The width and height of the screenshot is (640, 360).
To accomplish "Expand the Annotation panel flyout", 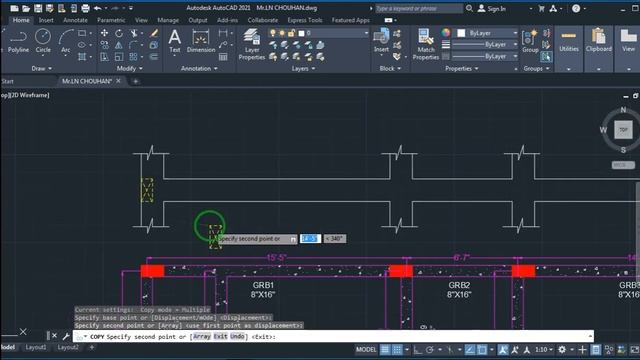I will pyautogui.click(x=199, y=69).
